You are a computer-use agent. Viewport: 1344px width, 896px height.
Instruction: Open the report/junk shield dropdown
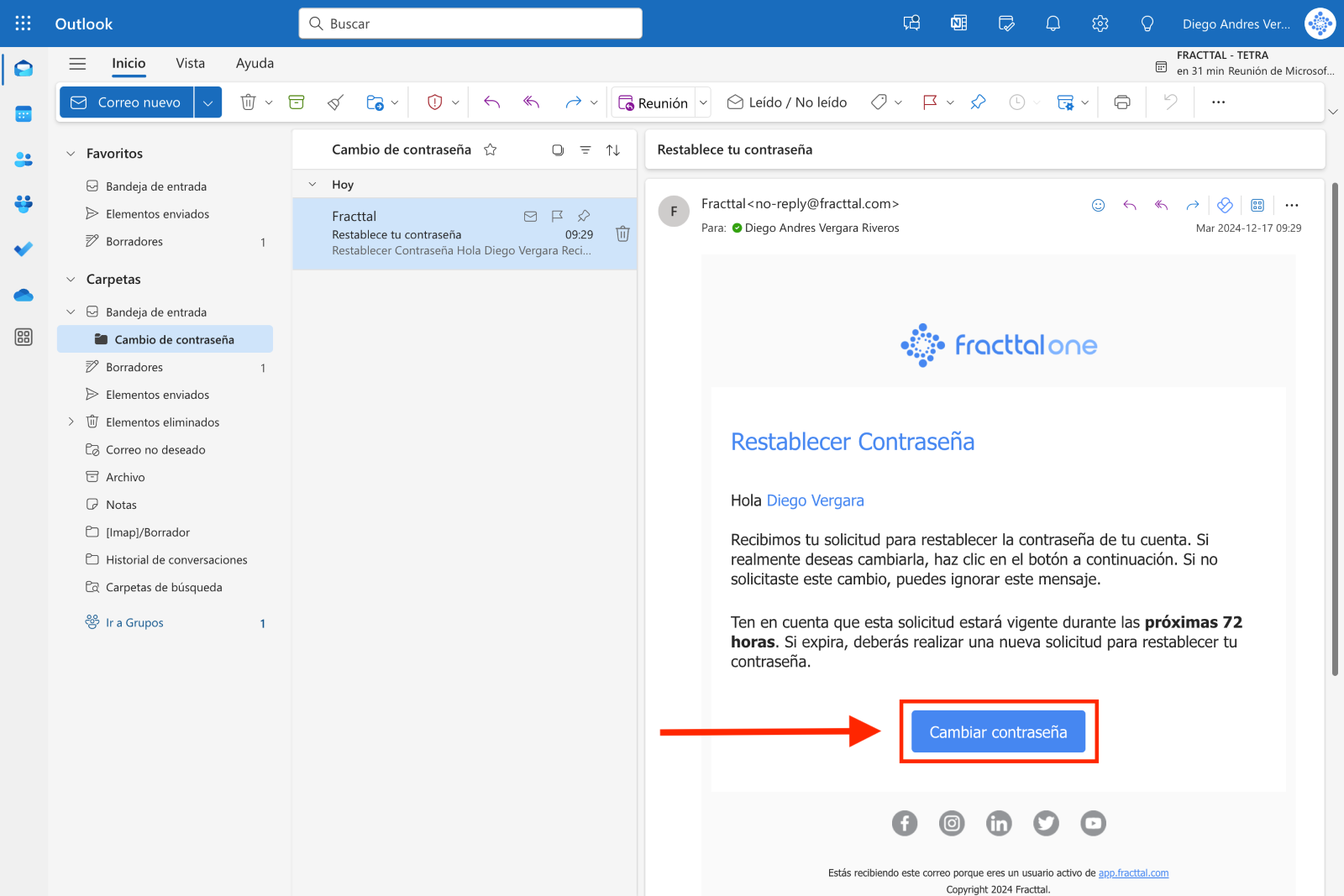455,102
